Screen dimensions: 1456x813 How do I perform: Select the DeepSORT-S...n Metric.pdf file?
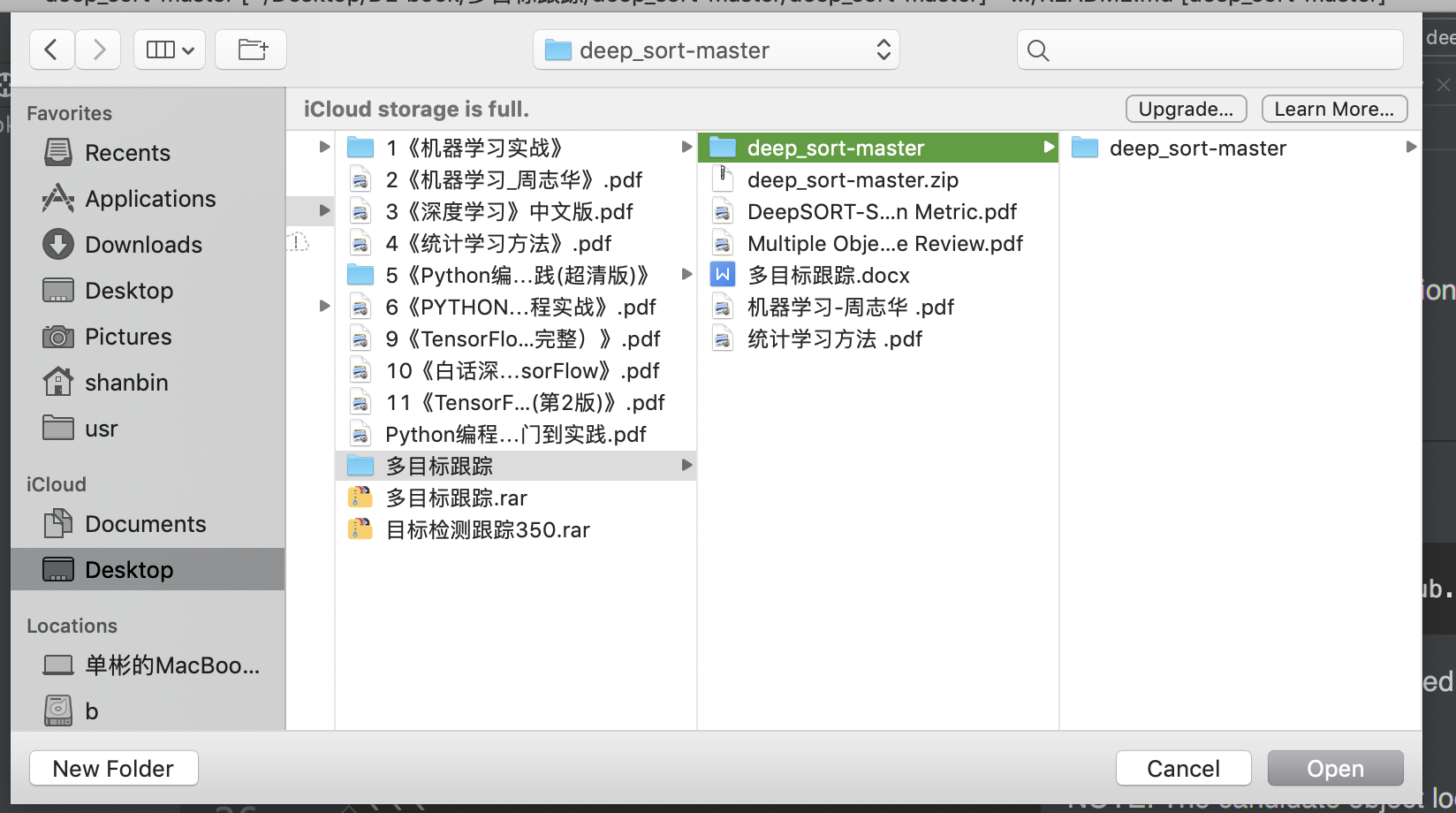882,211
